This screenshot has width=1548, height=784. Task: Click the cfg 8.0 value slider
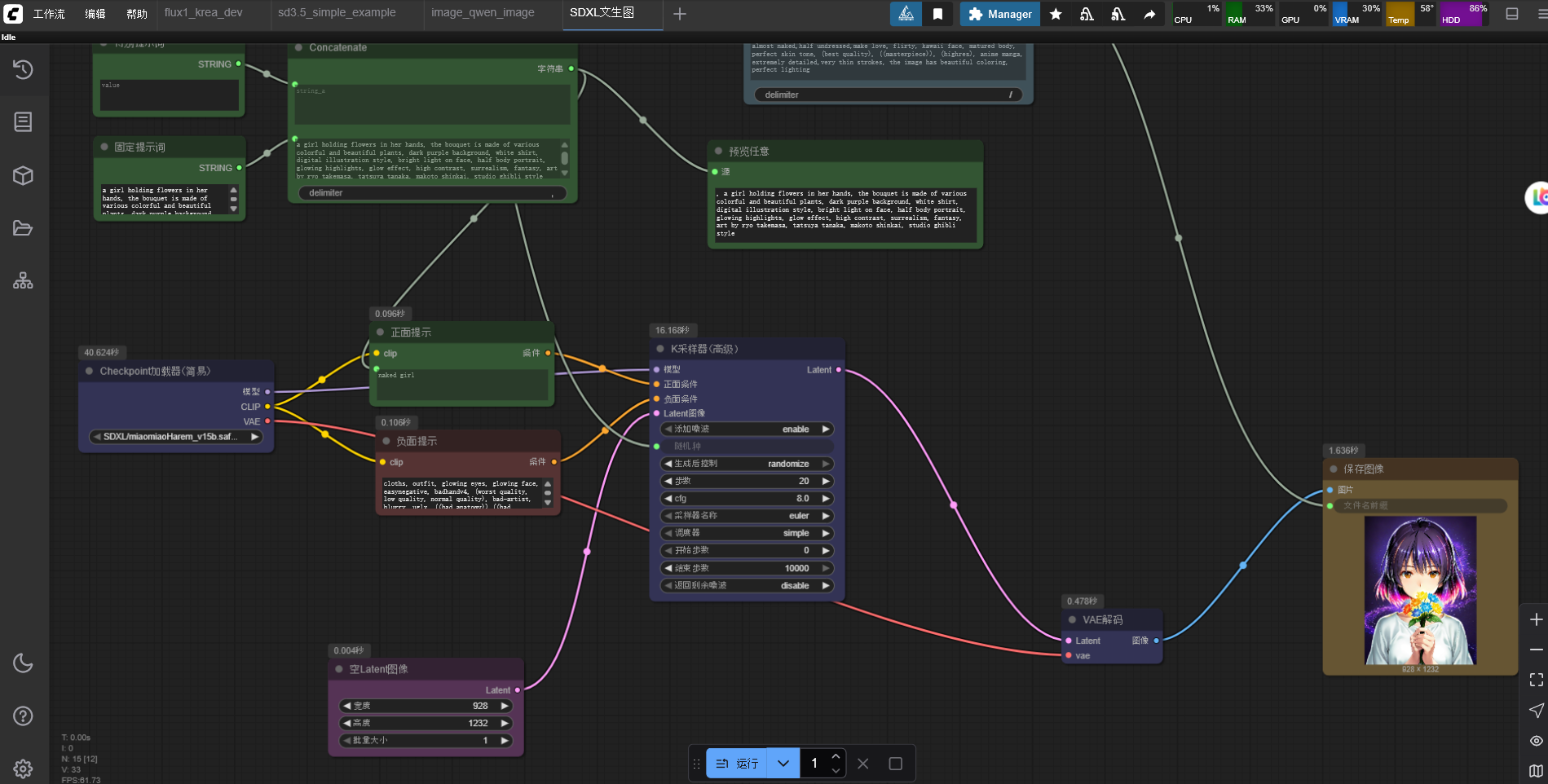(747, 499)
